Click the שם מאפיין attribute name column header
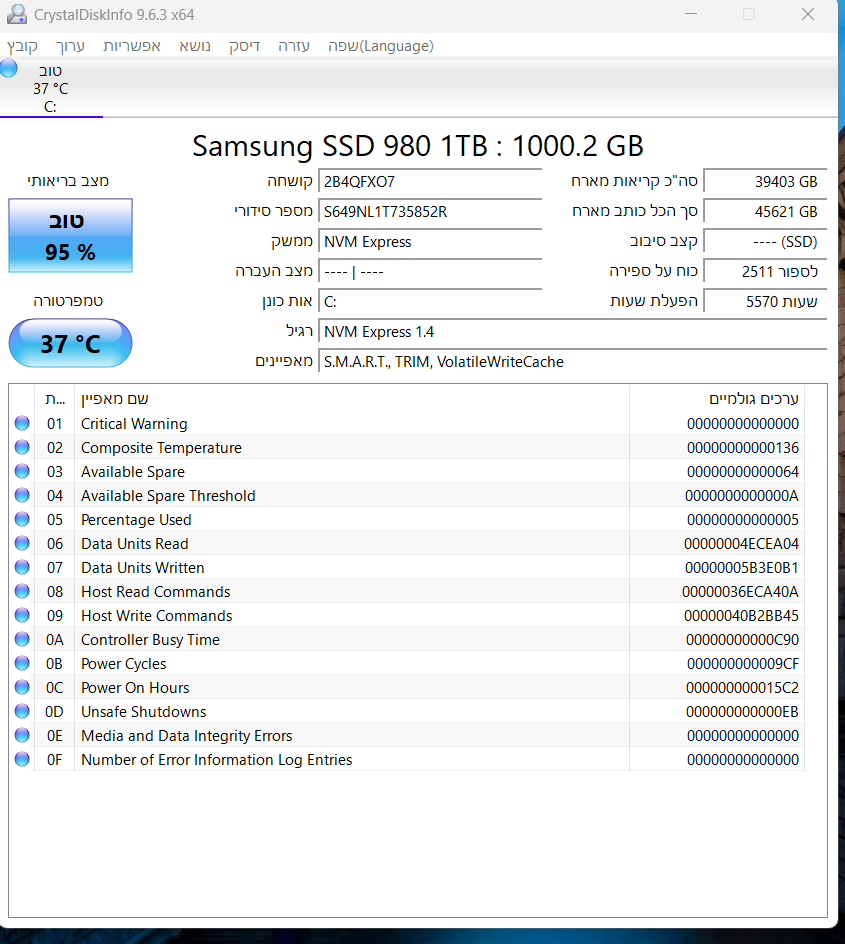The width and height of the screenshot is (845, 944). pos(351,399)
